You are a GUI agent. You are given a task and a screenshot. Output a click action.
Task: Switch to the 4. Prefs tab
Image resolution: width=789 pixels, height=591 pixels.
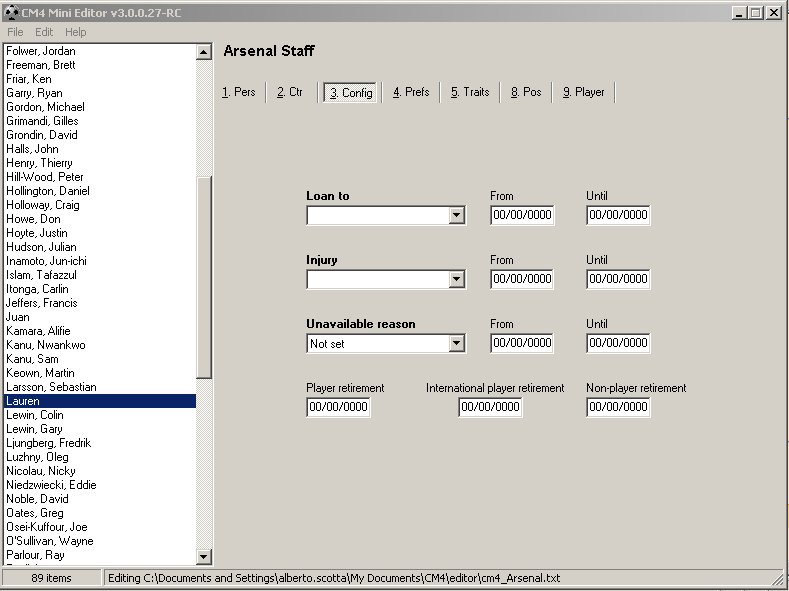point(411,92)
